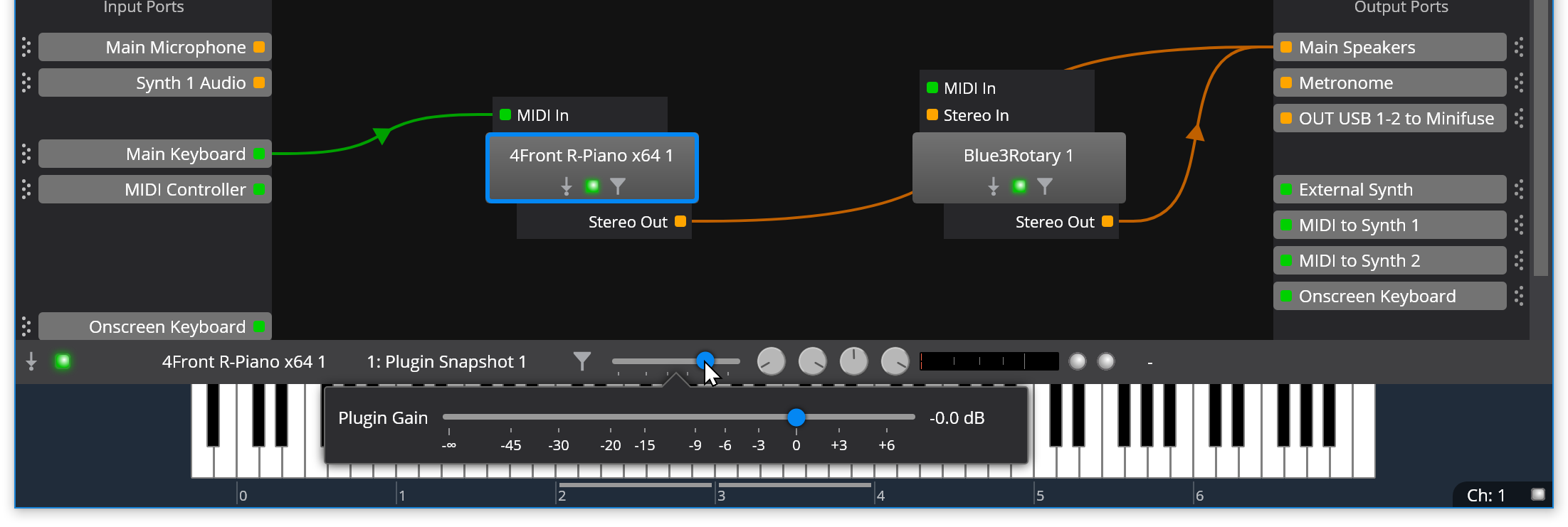Click plugin name '4Front R-Piano x64 1' in strip
Image resolution: width=1568 pixels, height=527 pixels.
pos(243,362)
